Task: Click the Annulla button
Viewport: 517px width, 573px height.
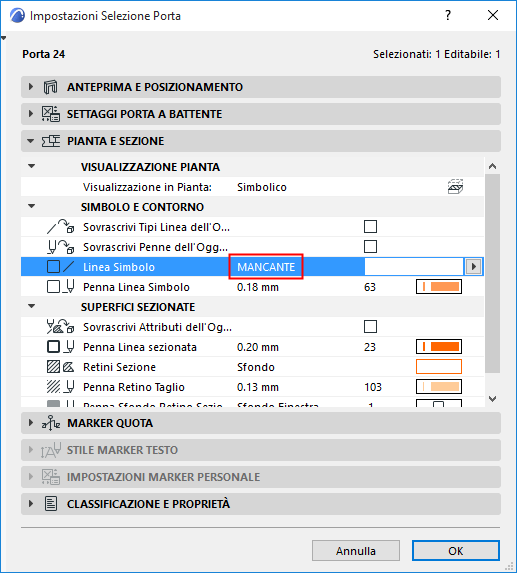Action: point(356,551)
